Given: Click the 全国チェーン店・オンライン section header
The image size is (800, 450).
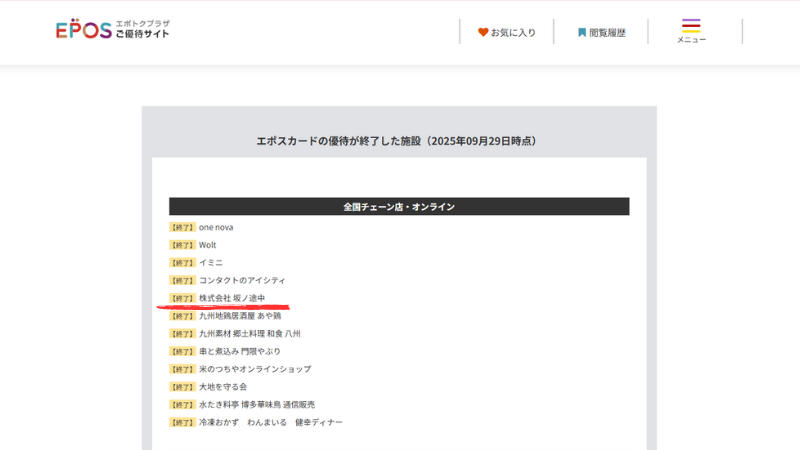Looking at the screenshot, I should (398, 207).
